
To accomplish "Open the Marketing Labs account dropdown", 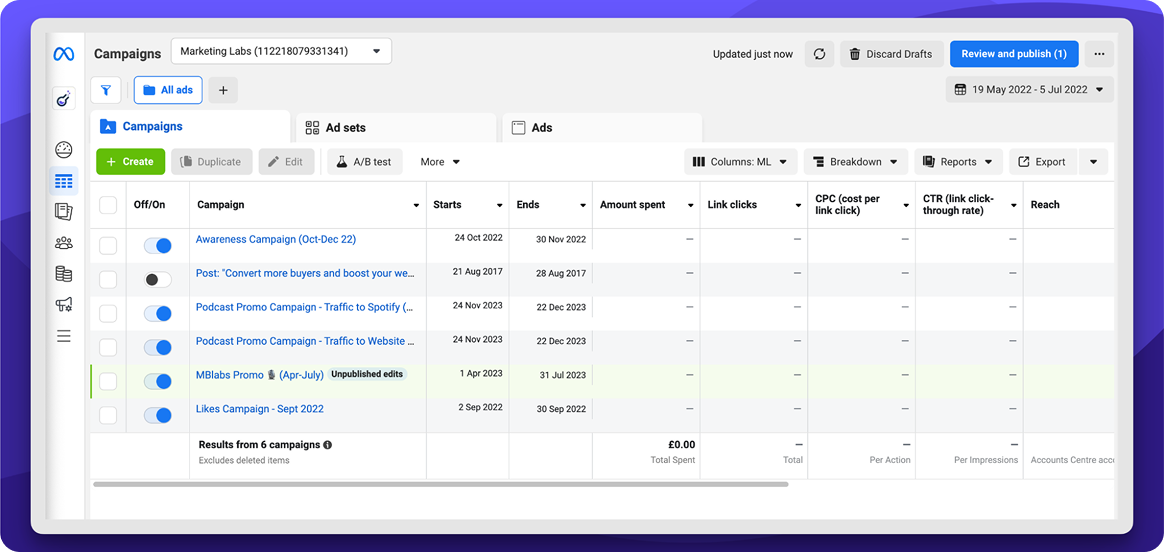I will pos(281,51).
